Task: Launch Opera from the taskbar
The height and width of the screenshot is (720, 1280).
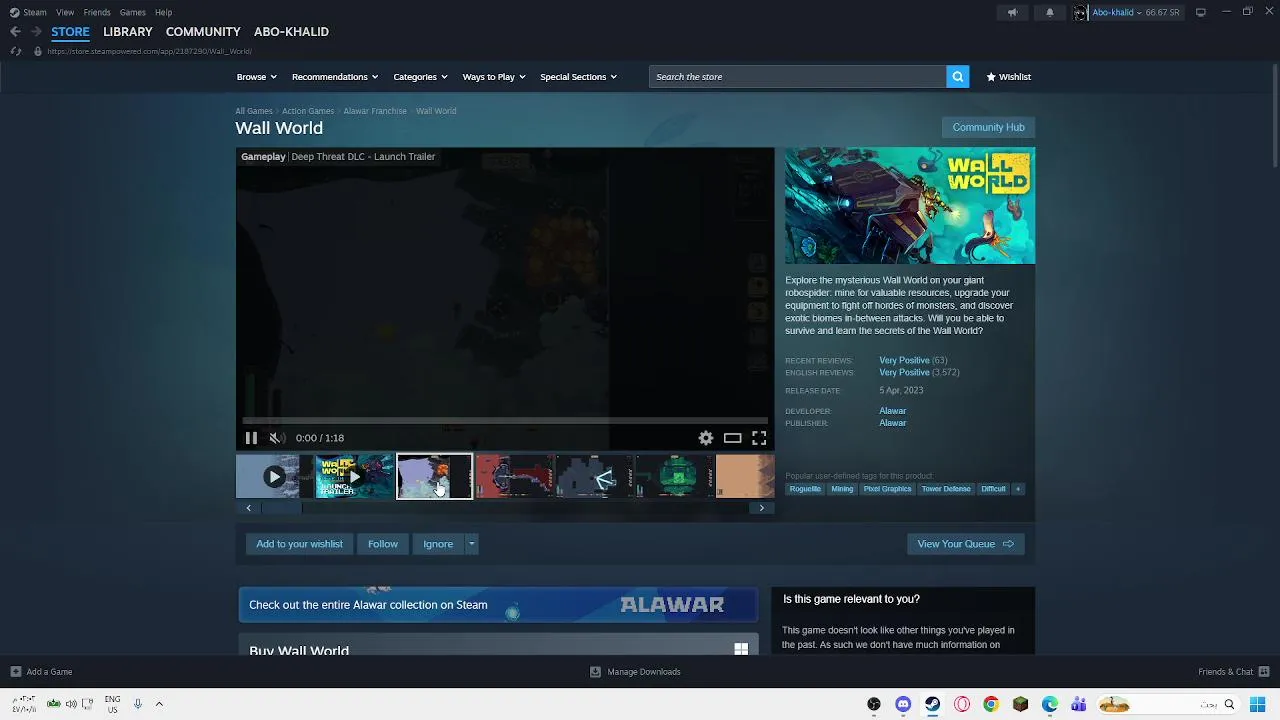Action: tap(962, 704)
